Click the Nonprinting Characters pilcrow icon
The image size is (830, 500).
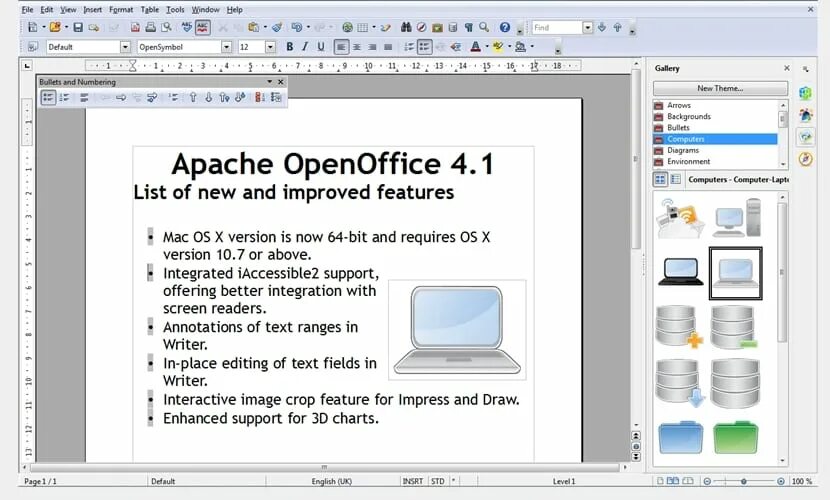[468, 28]
